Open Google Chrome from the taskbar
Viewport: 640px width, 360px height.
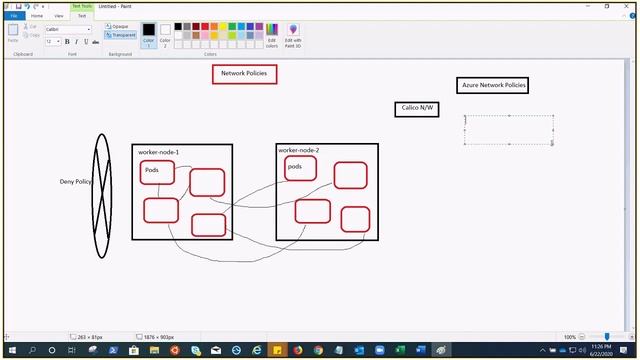pos(318,350)
